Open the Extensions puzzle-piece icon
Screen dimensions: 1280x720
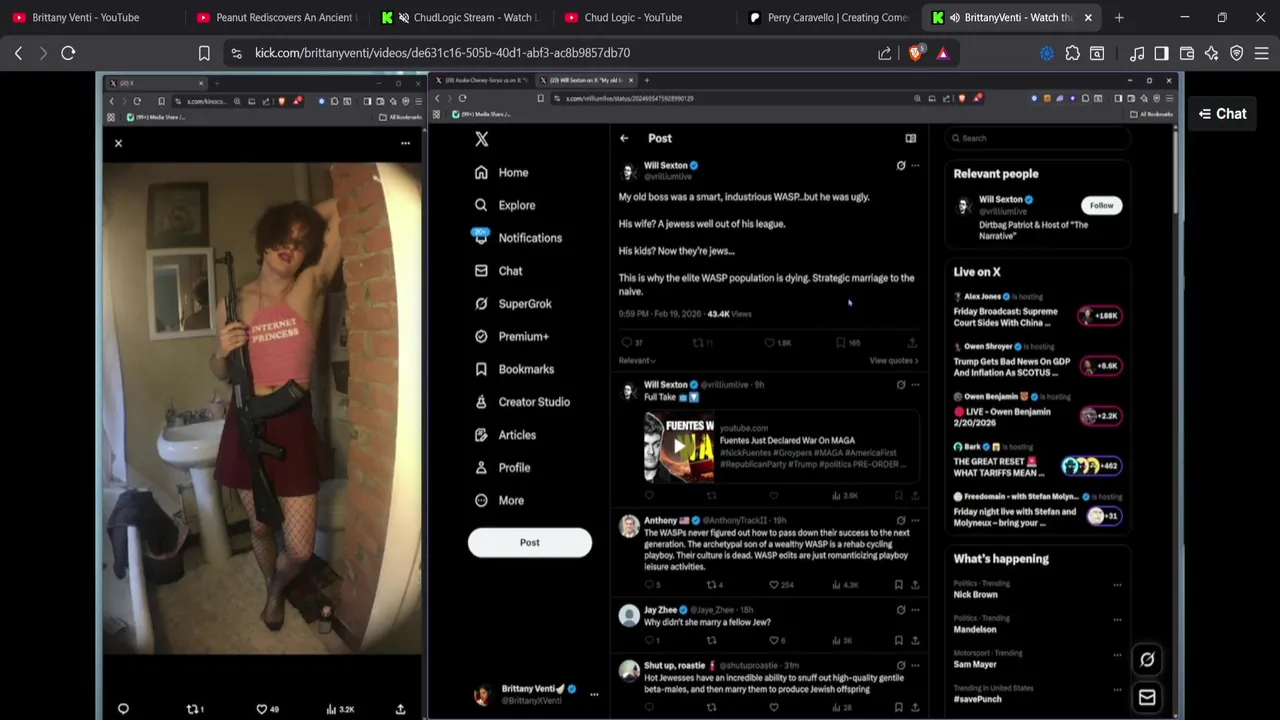[1073, 53]
